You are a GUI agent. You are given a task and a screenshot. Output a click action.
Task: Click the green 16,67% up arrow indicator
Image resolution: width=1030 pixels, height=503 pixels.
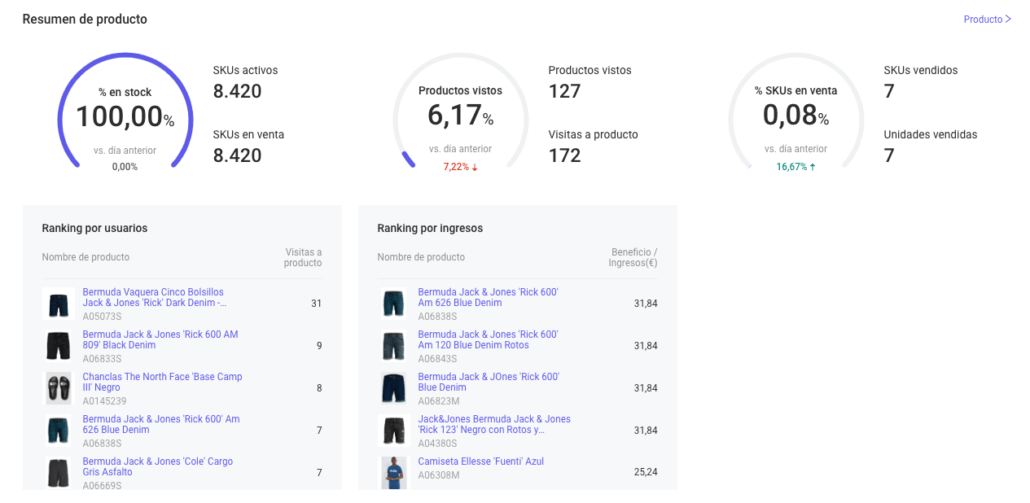tap(795, 167)
